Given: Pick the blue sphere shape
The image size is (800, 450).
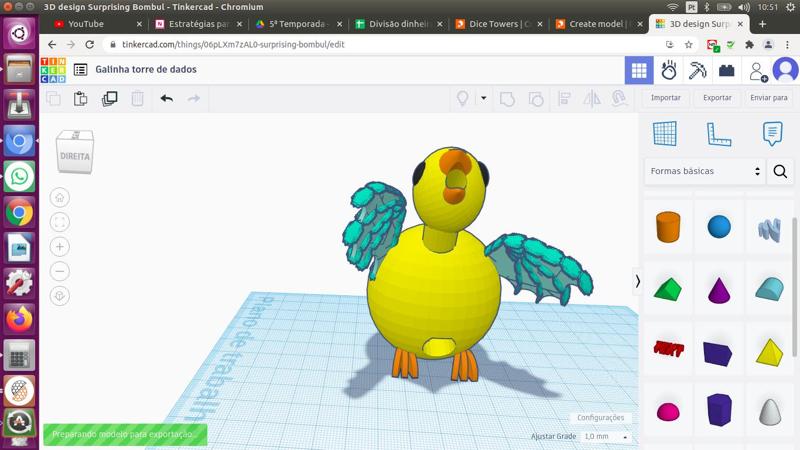Looking at the screenshot, I should pyautogui.click(x=719, y=227).
